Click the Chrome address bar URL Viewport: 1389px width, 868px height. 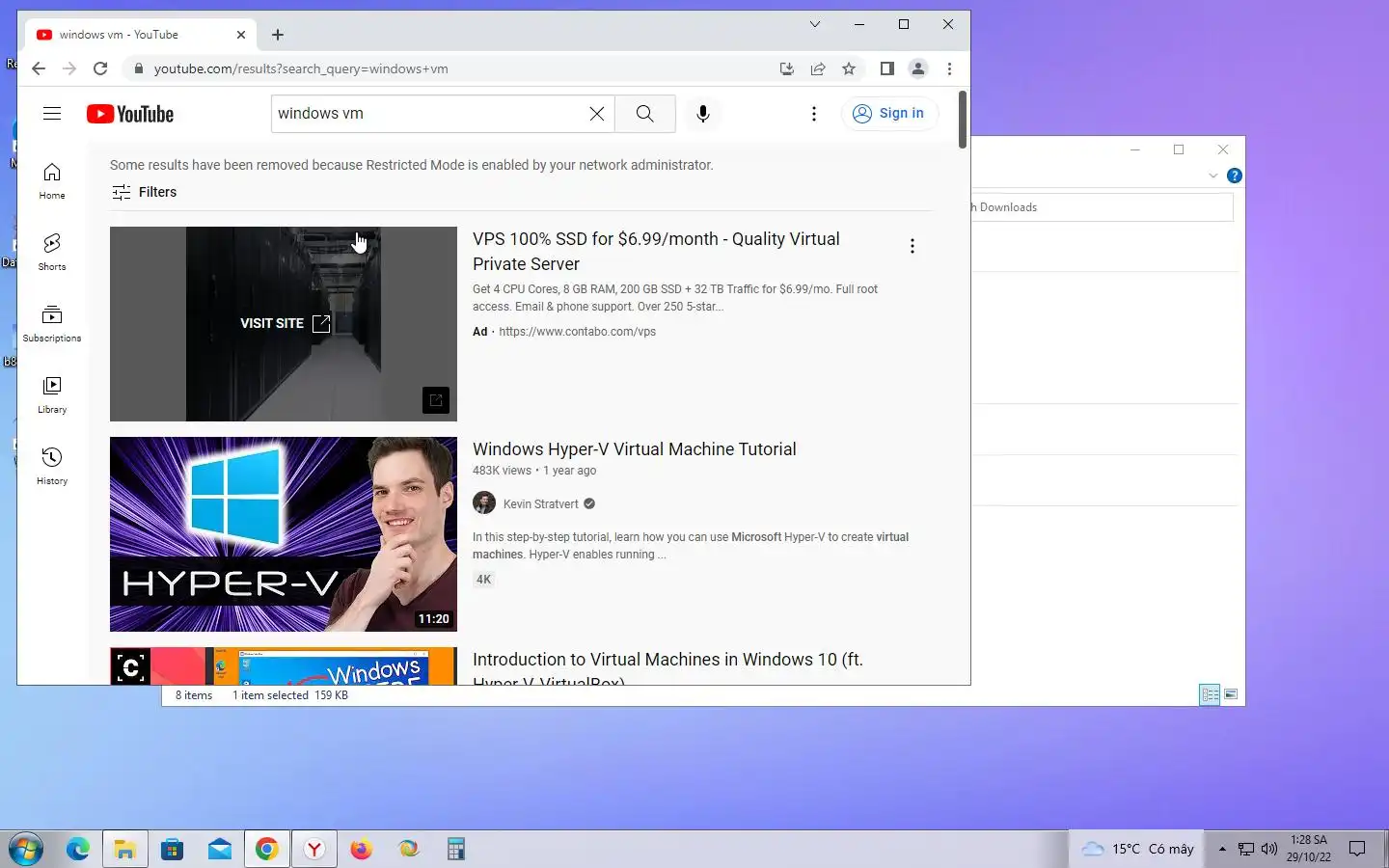point(301,68)
